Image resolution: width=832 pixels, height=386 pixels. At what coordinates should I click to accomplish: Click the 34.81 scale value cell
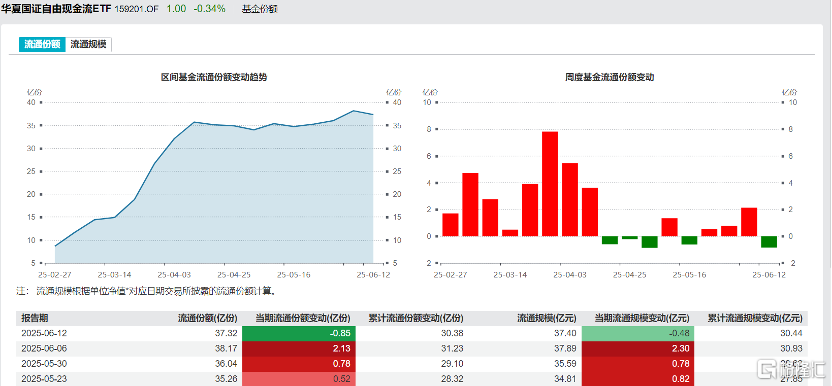click(565, 379)
